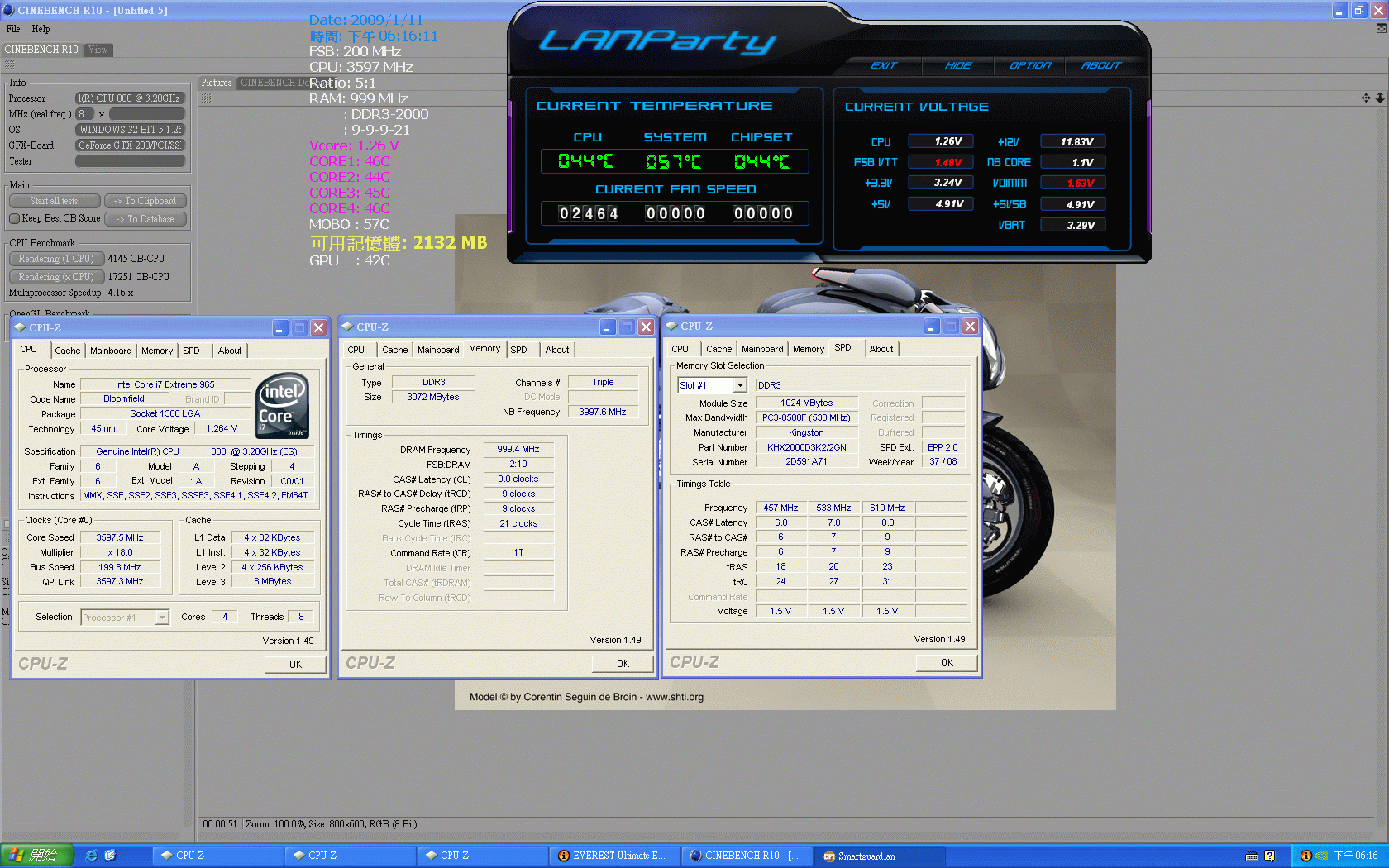Click the CINEBENCH R10 title bar icon
Image resolution: width=1389 pixels, height=868 pixels.
tap(8, 10)
